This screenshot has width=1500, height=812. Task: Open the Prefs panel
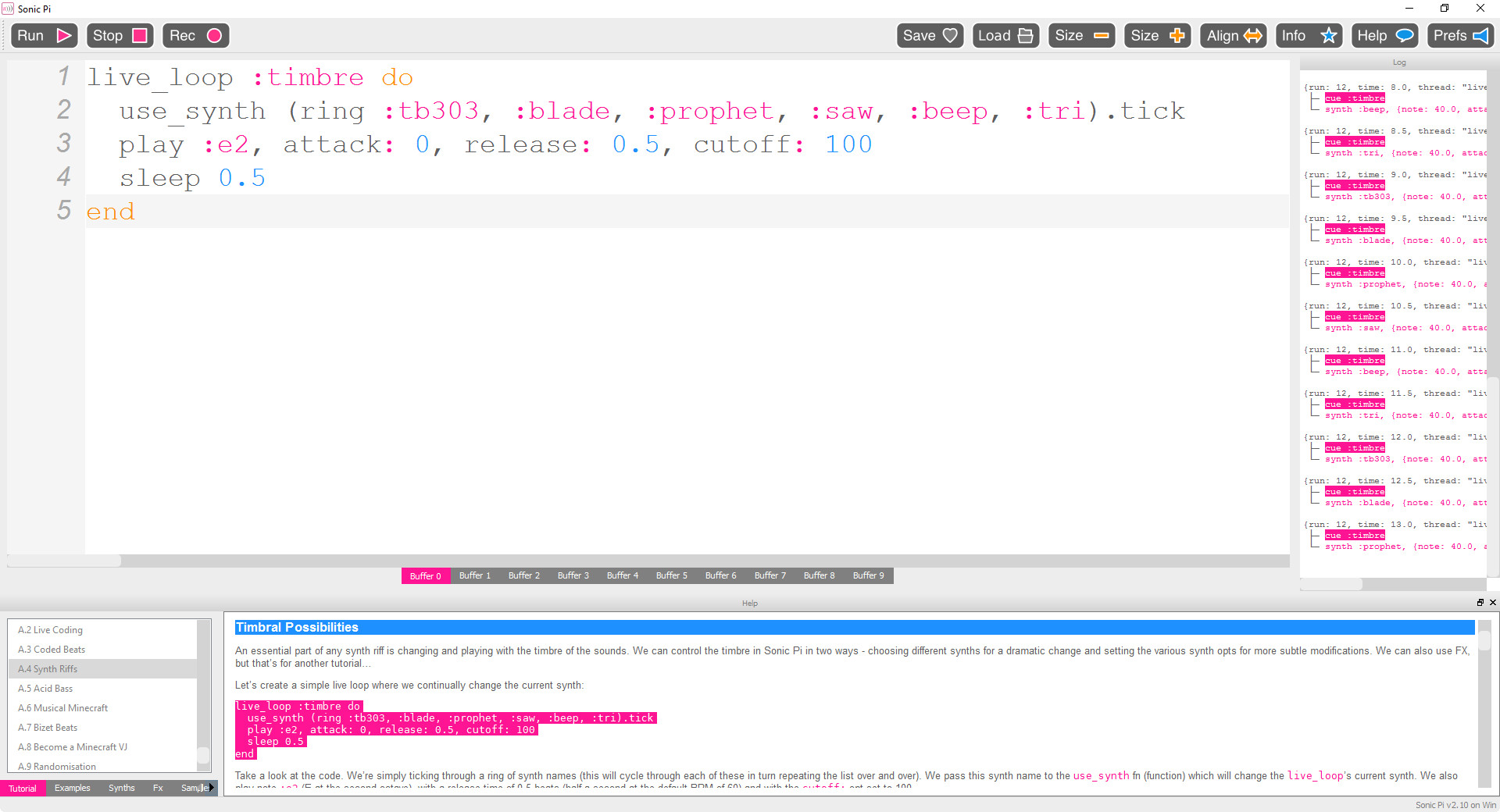[1459, 35]
